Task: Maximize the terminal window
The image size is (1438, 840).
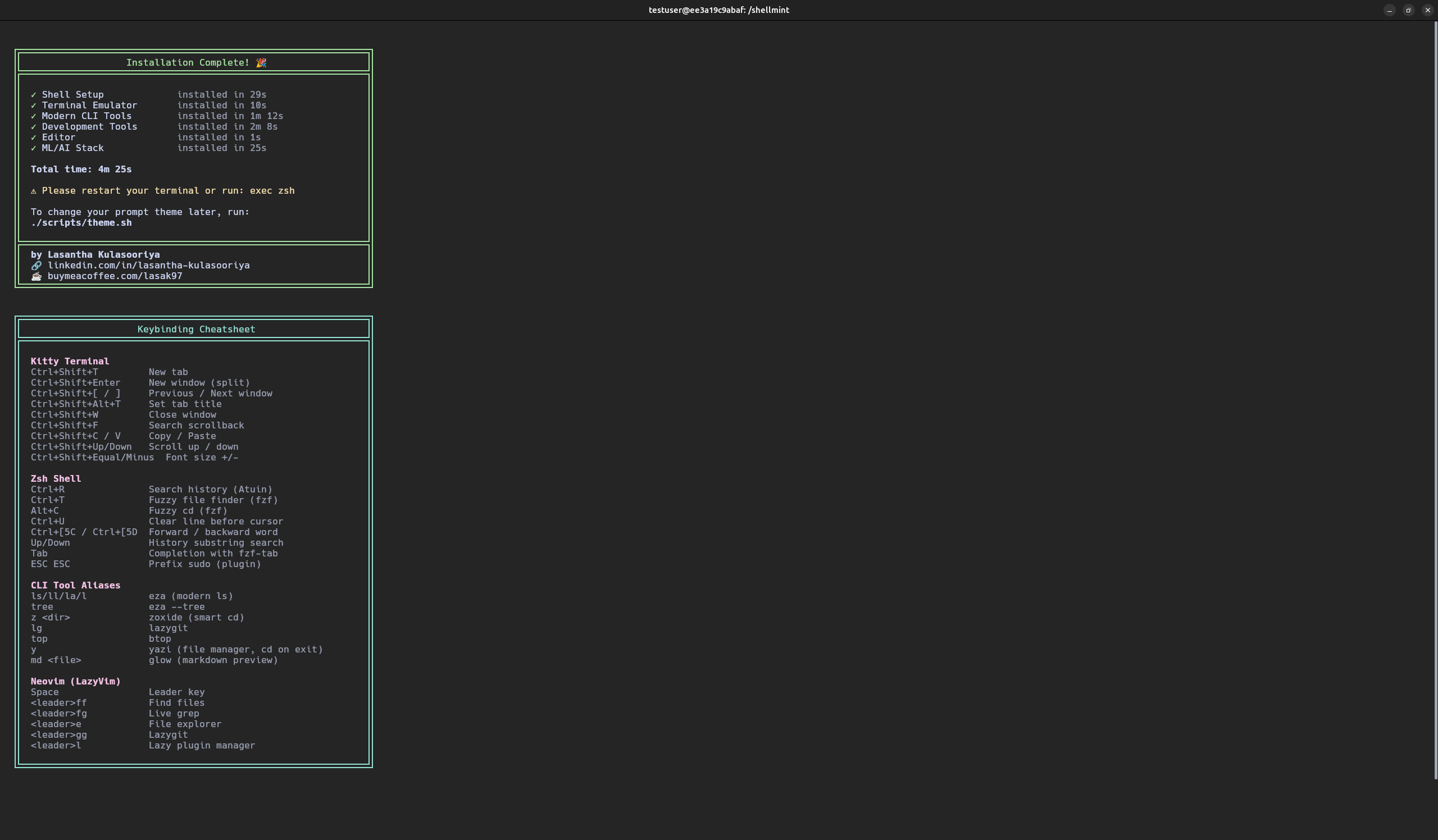Action: tap(1408, 10)
